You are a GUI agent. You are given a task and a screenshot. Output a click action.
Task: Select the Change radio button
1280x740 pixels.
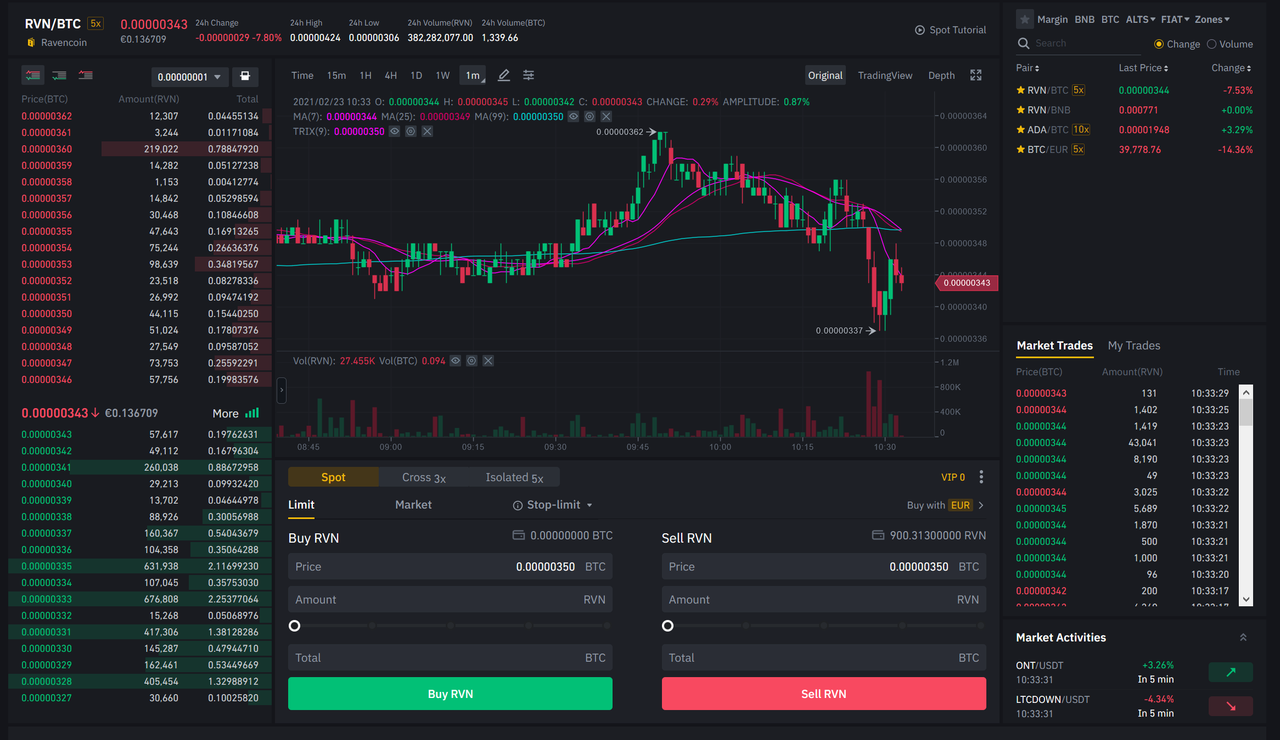click(x=1159, y=44)
